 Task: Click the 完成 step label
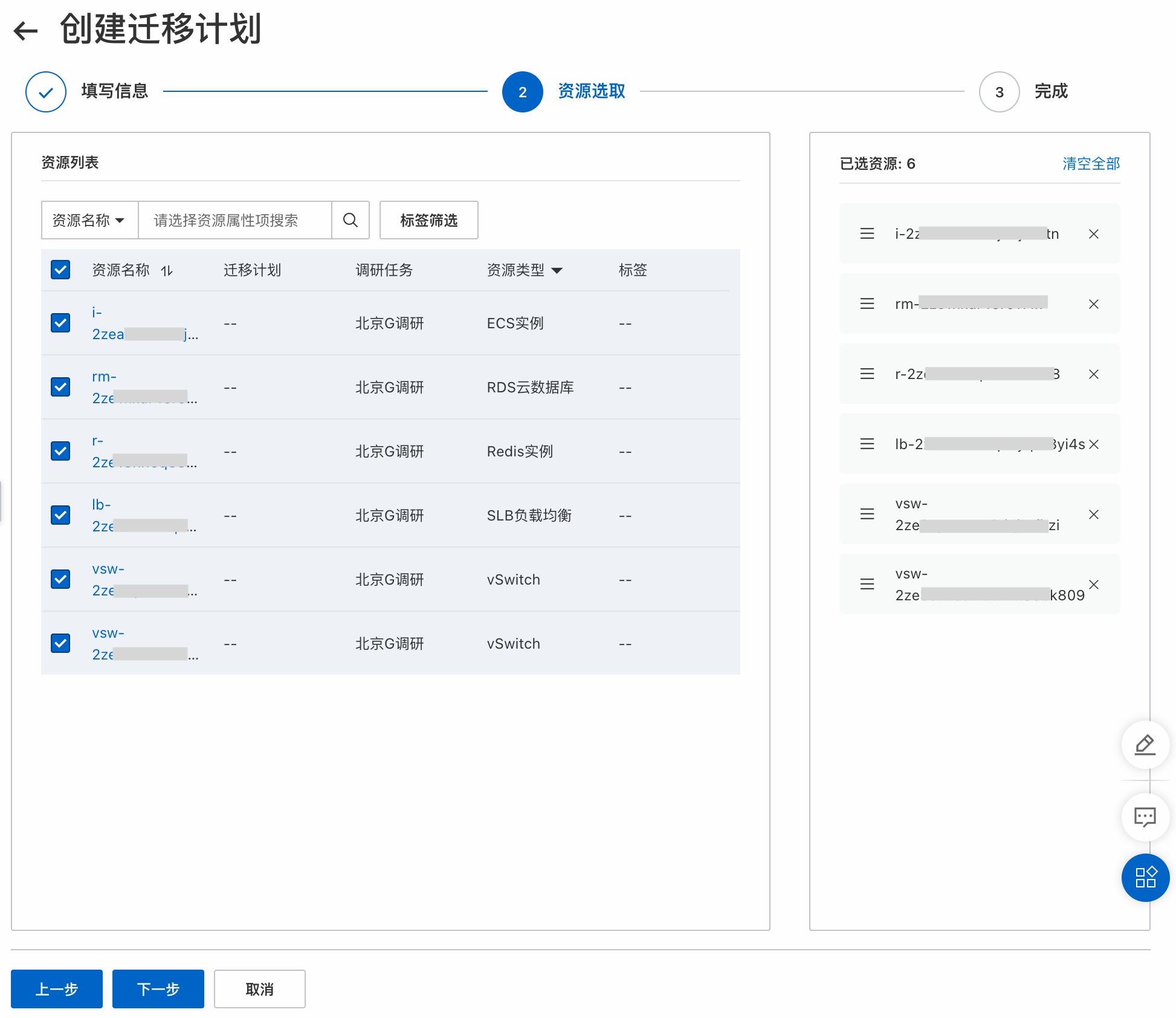(x=1052, y=91)
